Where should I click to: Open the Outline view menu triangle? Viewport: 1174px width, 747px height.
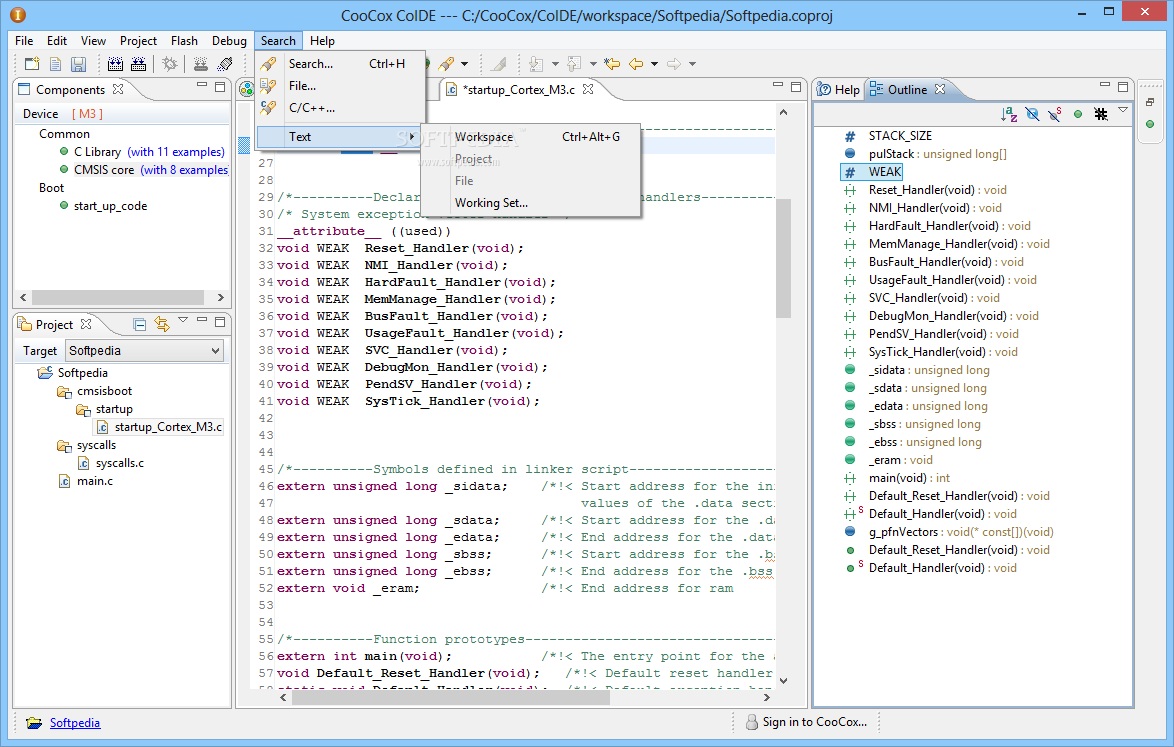pos(1123,111)
